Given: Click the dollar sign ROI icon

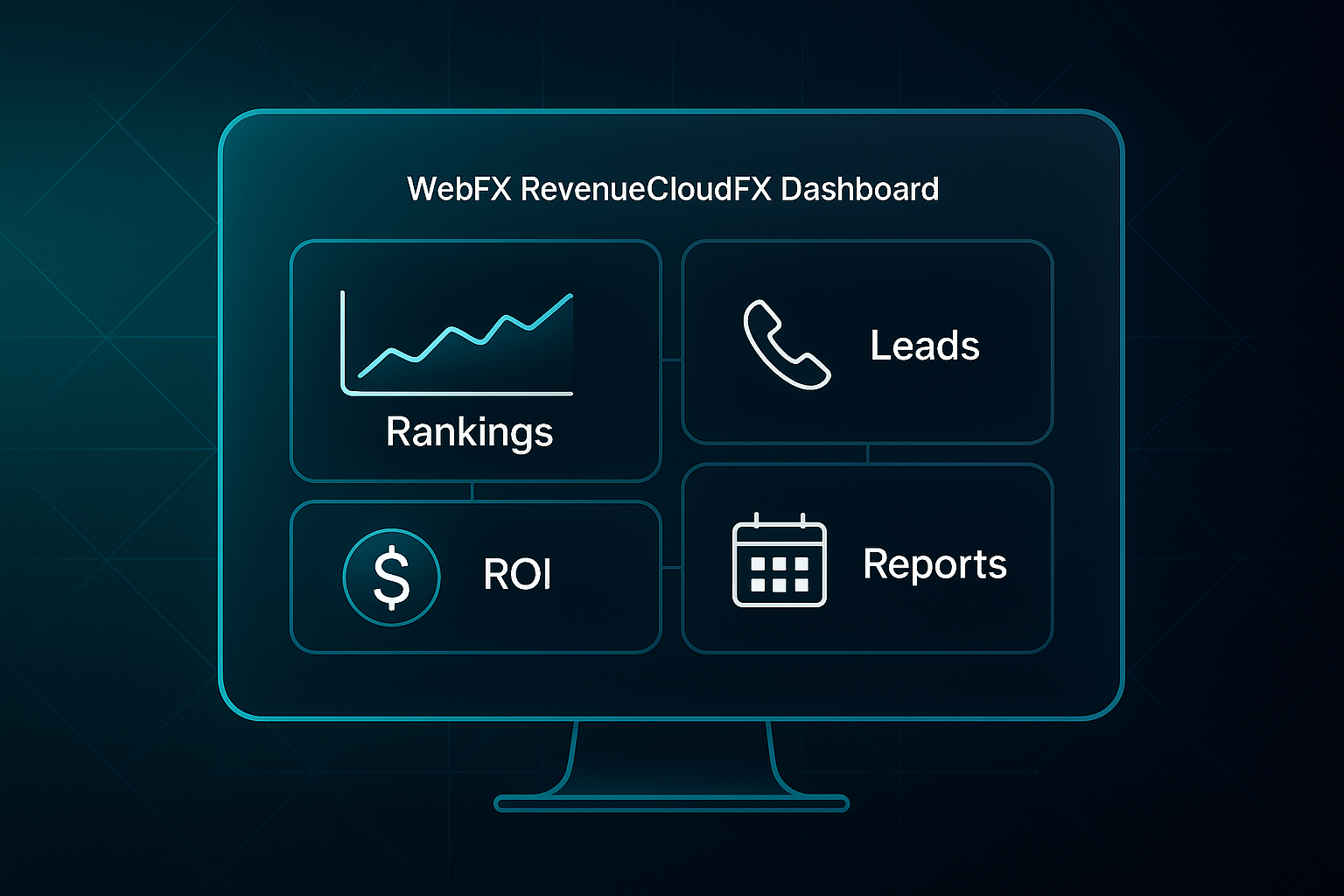Looking at the screenshot, I should 391,577.
